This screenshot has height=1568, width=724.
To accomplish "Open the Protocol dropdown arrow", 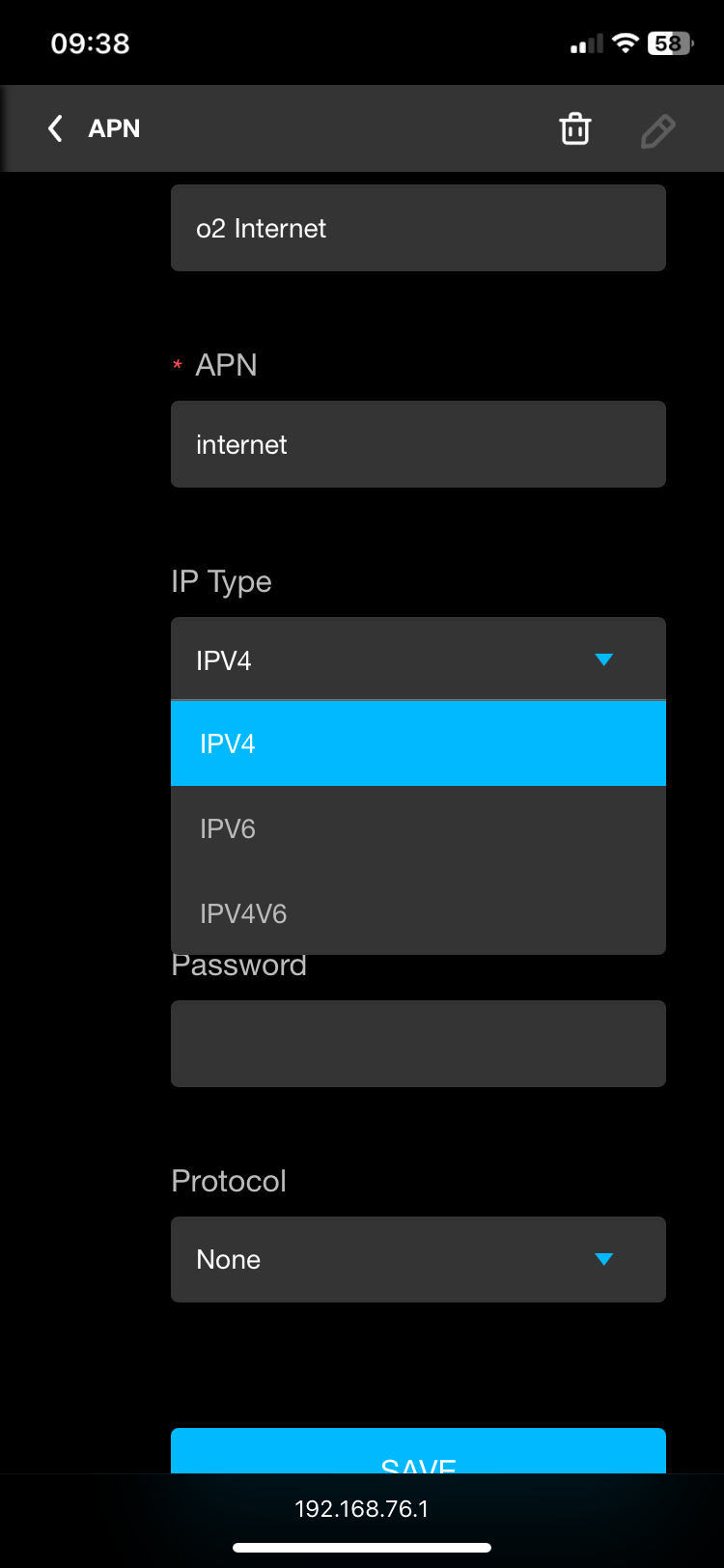I will (604, 1259).
